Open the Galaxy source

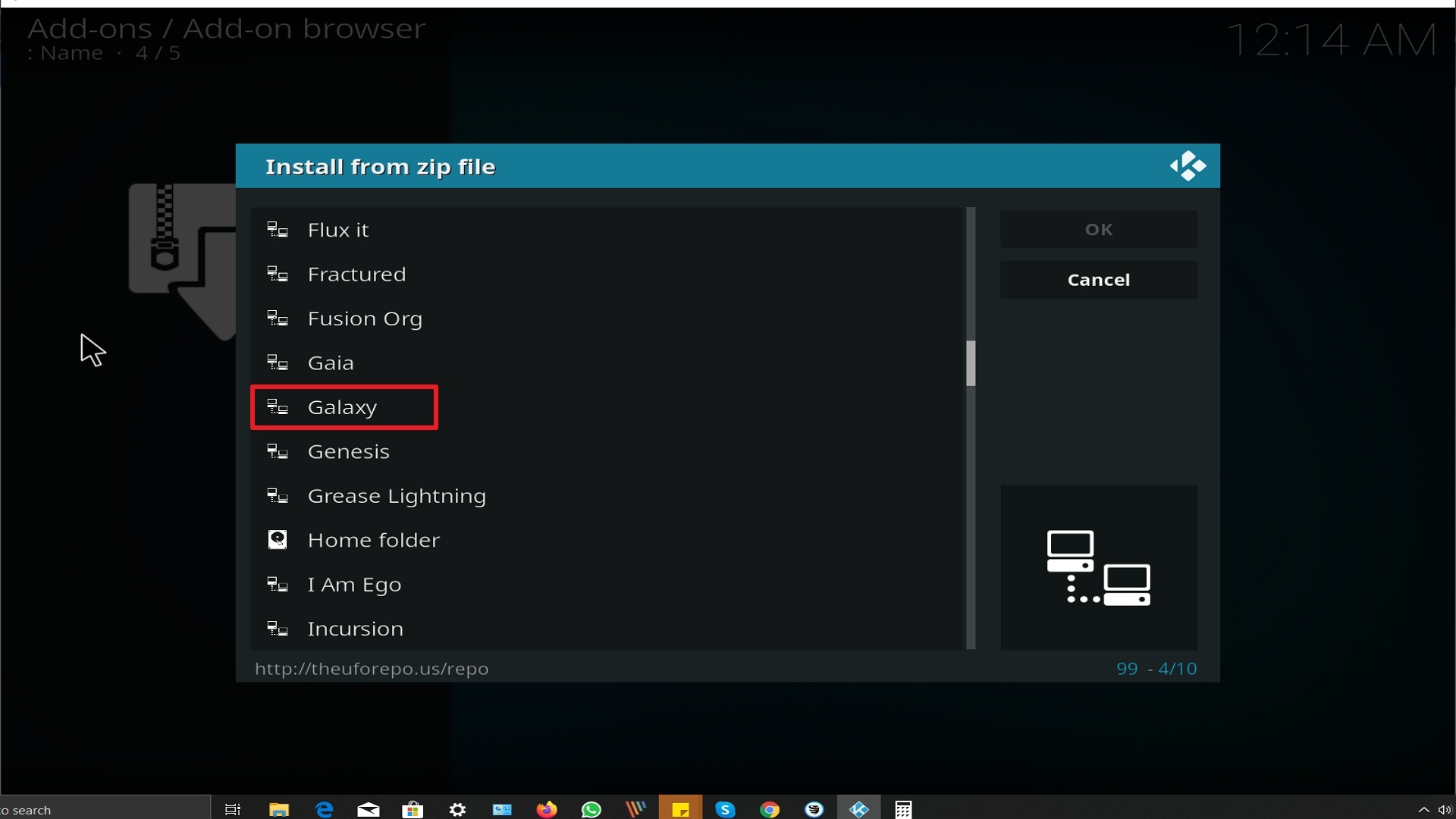607,407
